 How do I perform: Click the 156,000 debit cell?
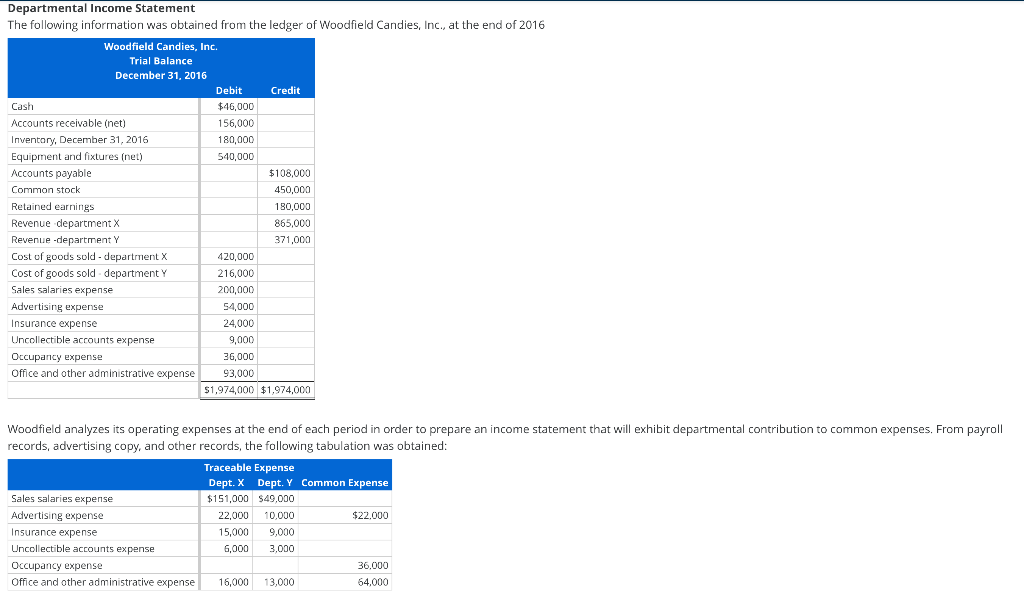tap(236, 123)
